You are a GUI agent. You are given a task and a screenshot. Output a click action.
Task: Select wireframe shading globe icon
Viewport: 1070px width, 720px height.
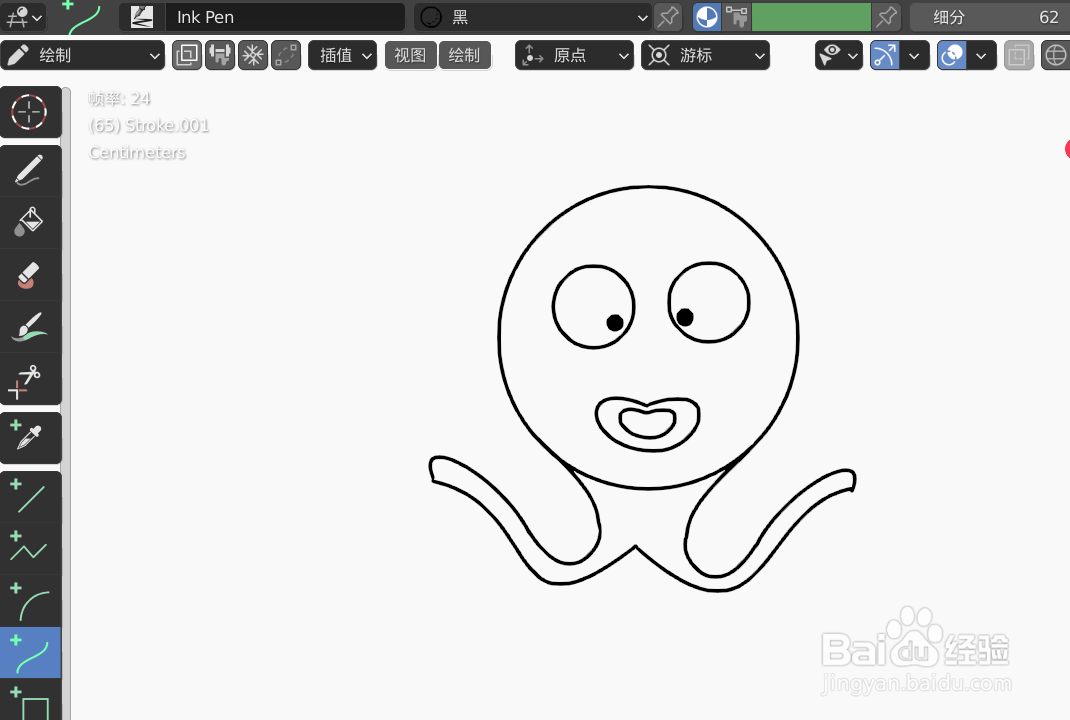click(1056, 55)
